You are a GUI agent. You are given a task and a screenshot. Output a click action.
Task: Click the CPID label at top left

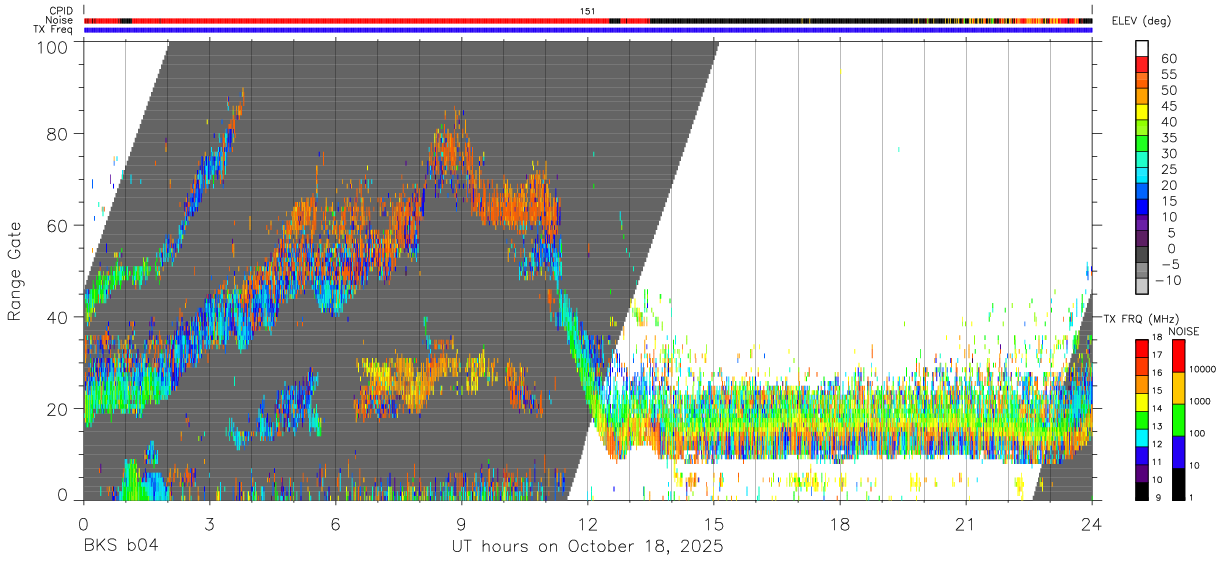tap(60, 11)
